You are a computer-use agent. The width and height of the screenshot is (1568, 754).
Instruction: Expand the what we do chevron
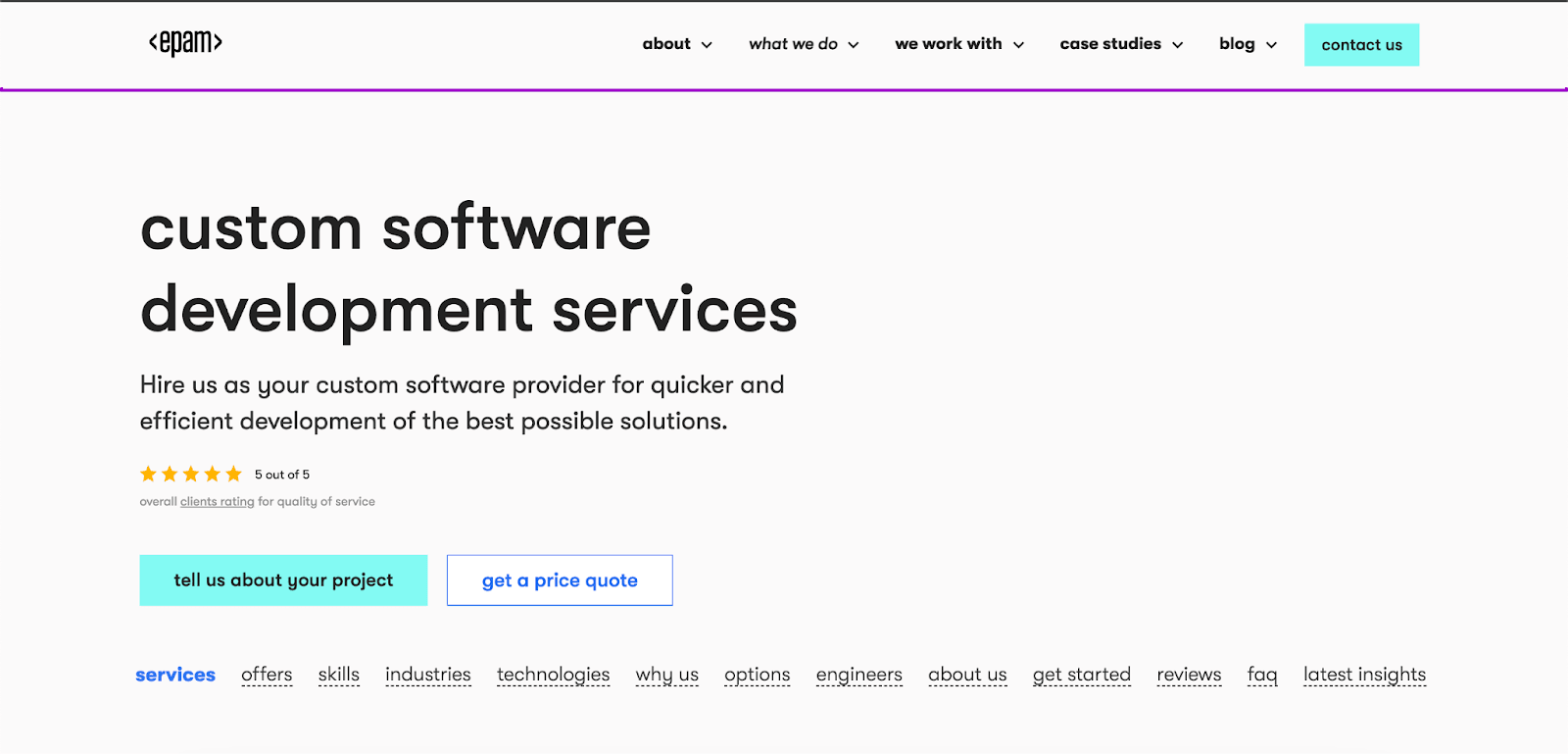click(854, 45)
